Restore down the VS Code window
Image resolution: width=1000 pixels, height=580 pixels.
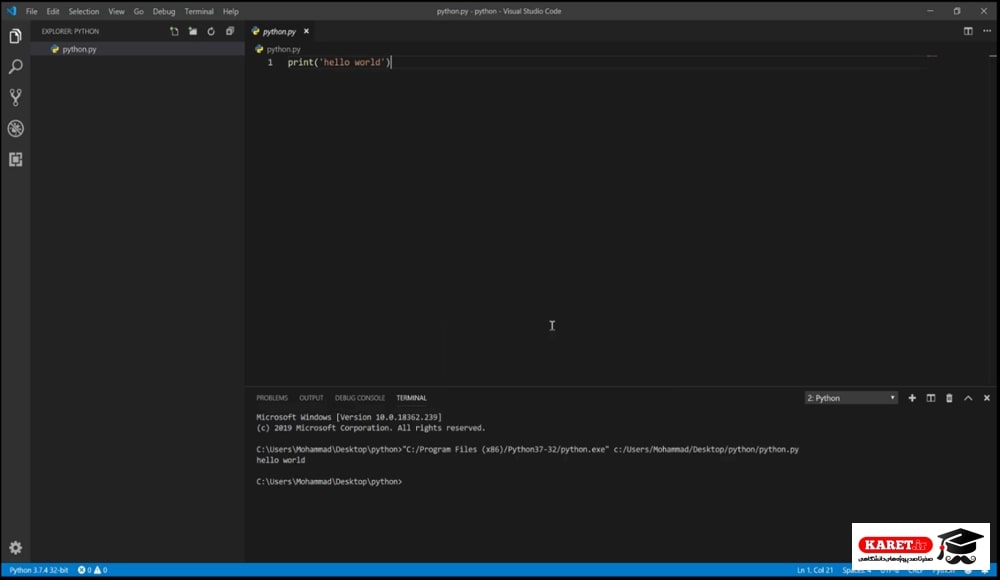(957, 11)
